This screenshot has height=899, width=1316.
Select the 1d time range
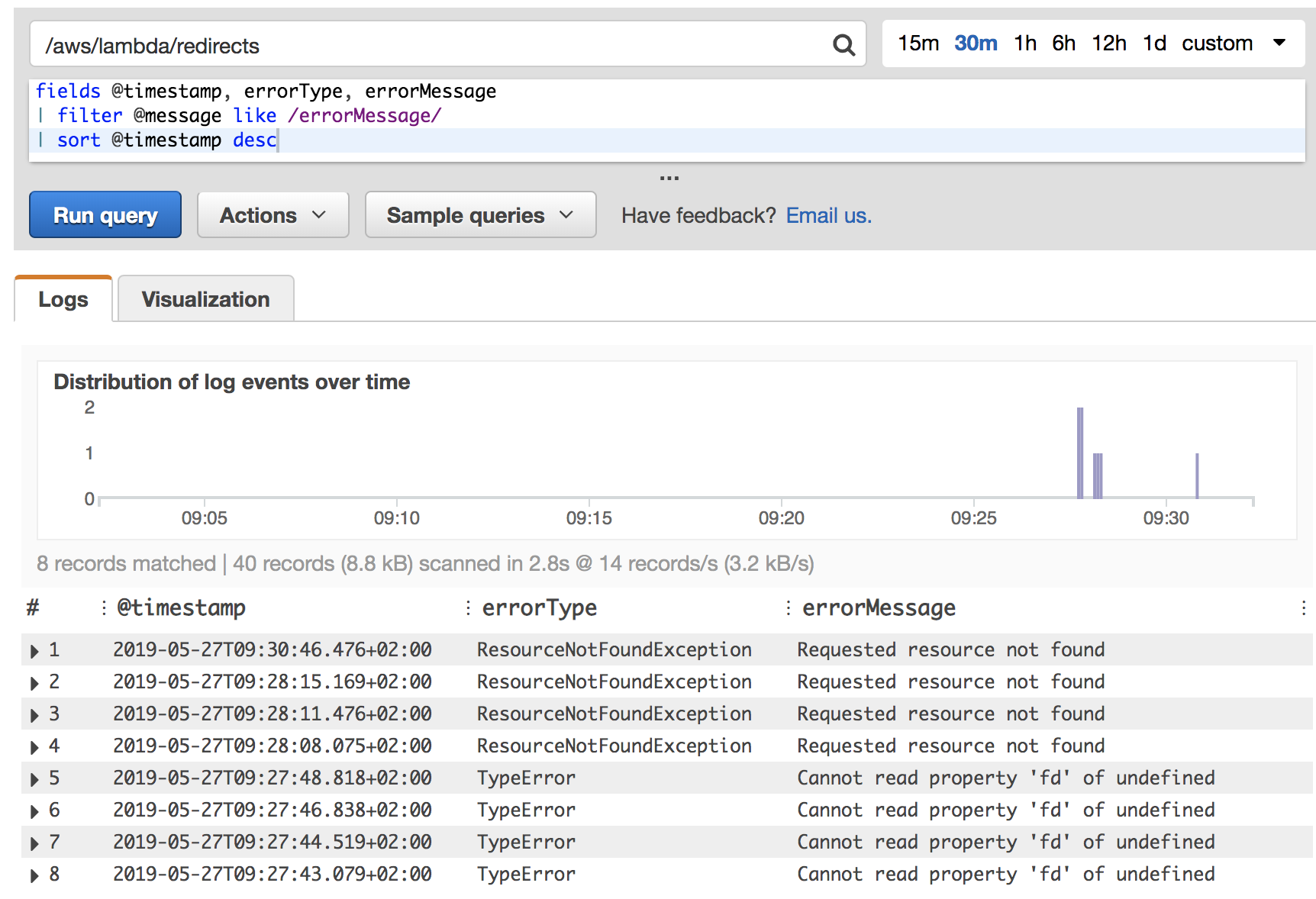point(1154,43)
